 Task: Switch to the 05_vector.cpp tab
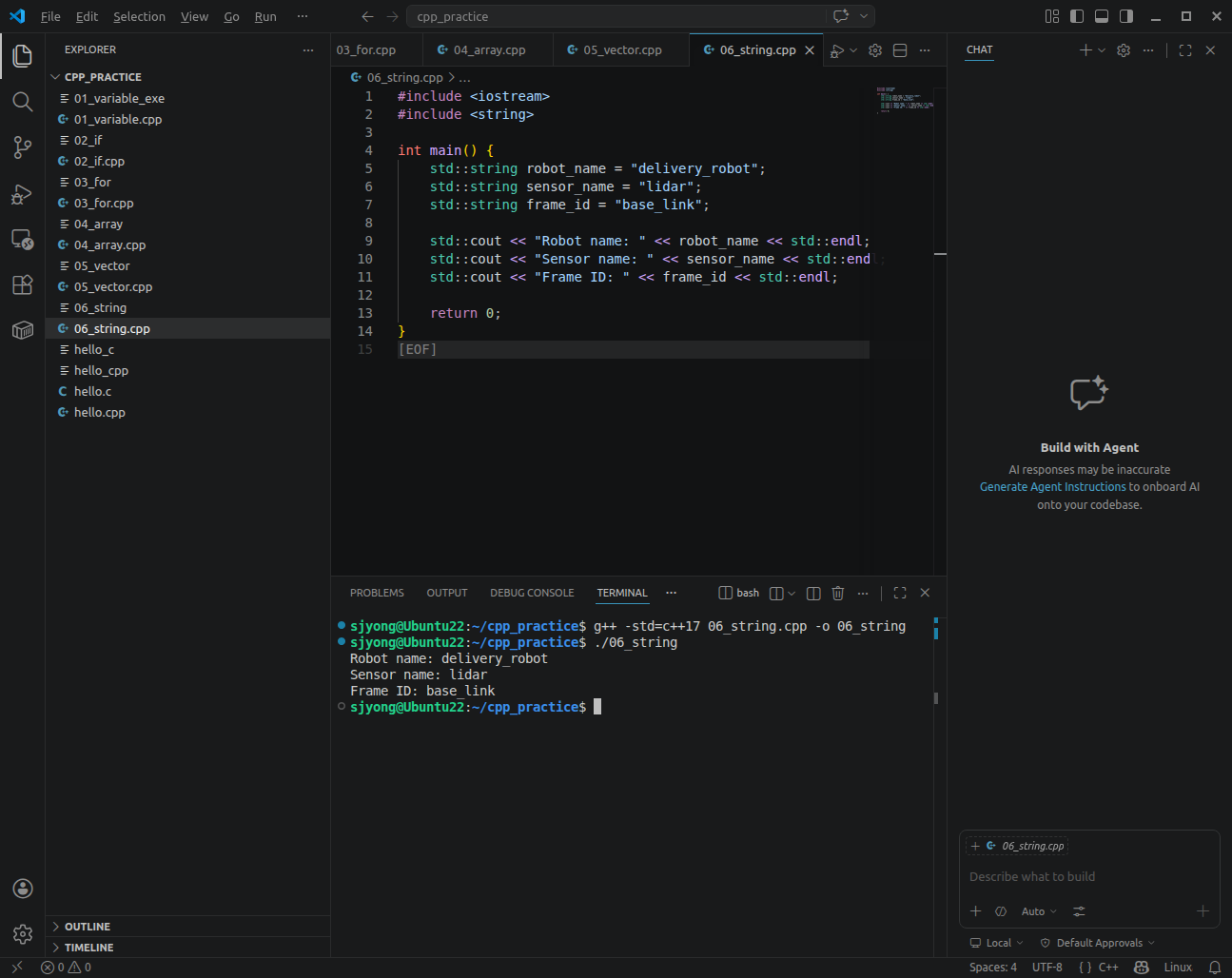coord(621,50)
